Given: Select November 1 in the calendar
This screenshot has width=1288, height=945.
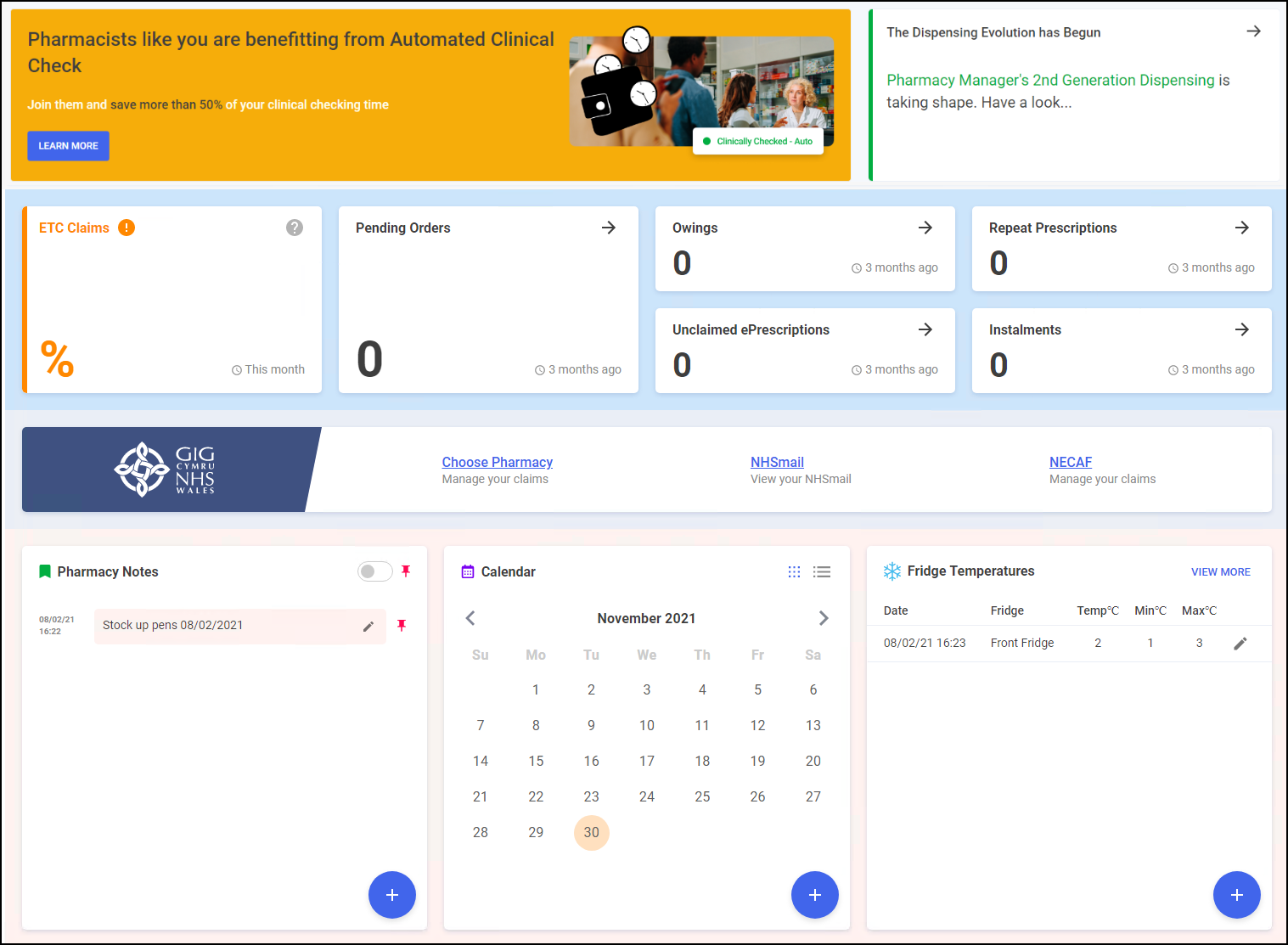Looking at the screenshot, I should coord(536,690).
